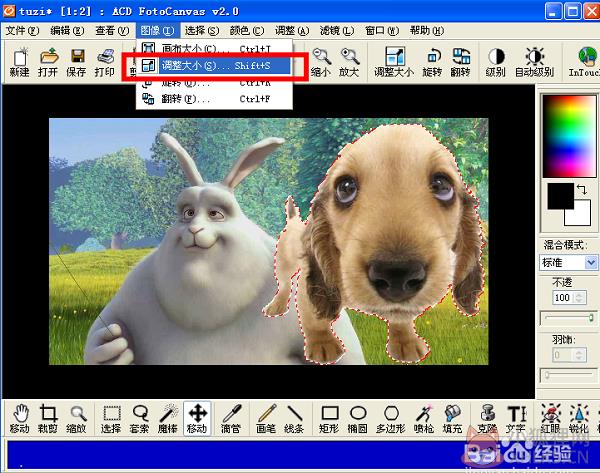The height and width of the screenshot is (473, 600).
Task: Select the 红眼 (Red-eye) tool
Action: click(551, 419)
